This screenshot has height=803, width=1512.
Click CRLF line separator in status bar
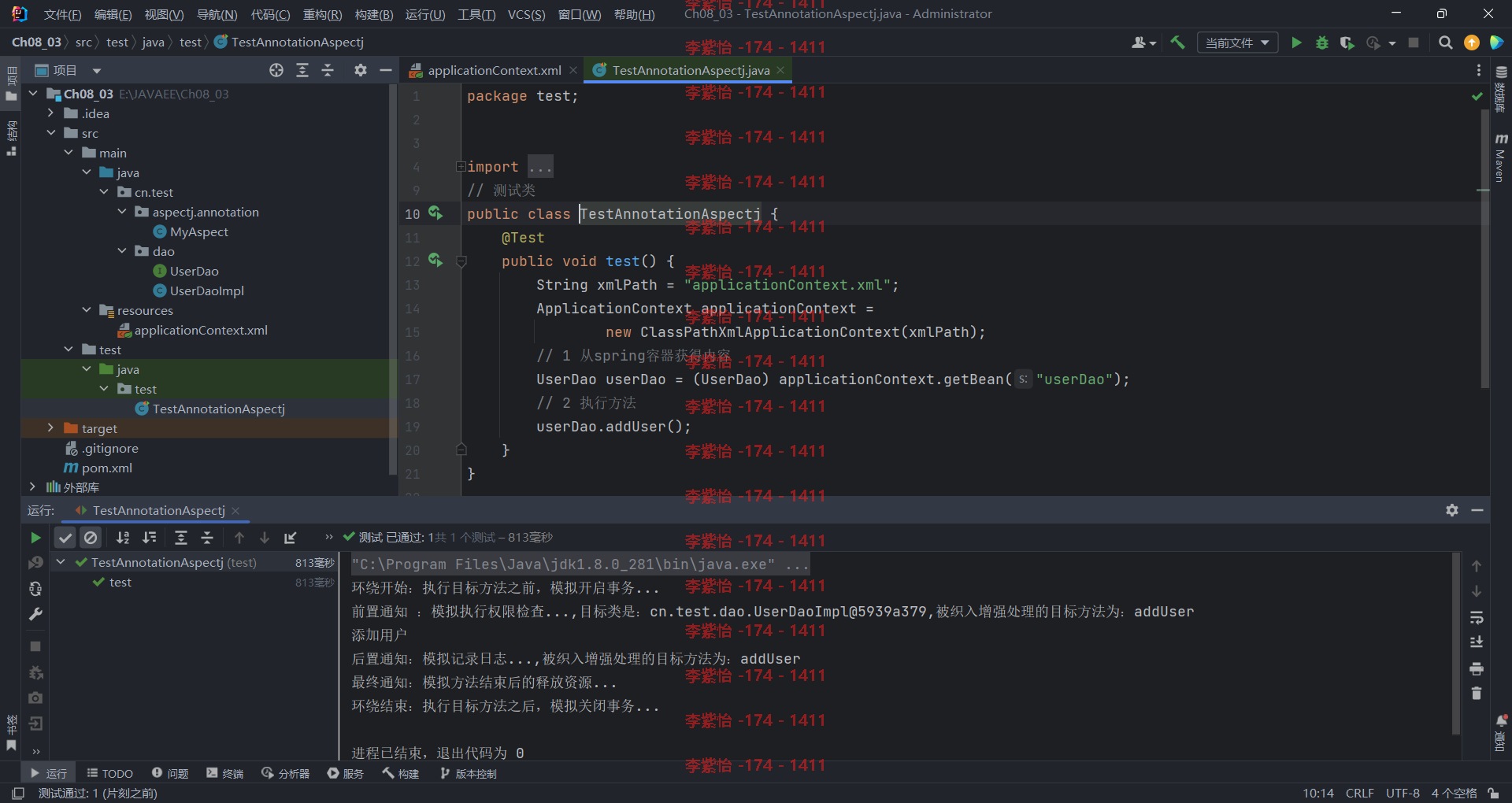pos(1360,793)
